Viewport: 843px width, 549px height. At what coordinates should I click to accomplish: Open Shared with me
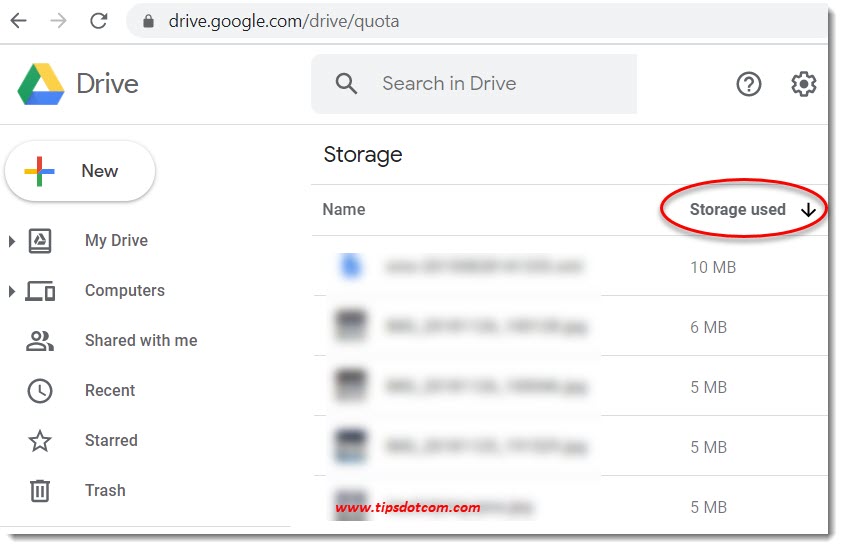click(x=141, y=340)
